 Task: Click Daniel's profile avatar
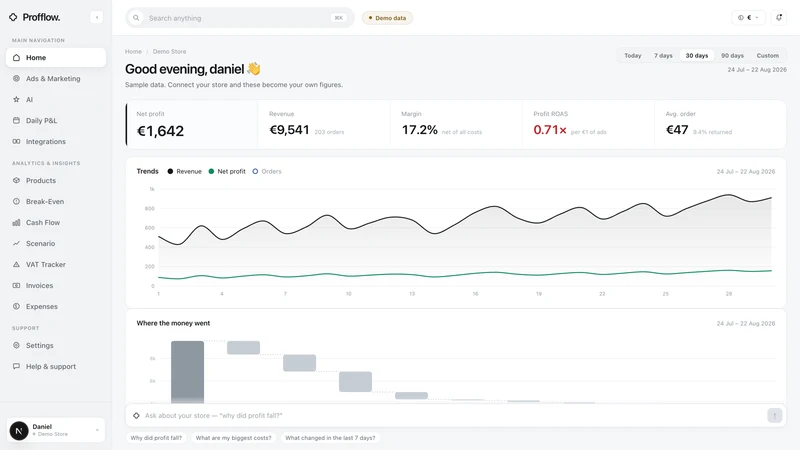(x=19, y=431)
